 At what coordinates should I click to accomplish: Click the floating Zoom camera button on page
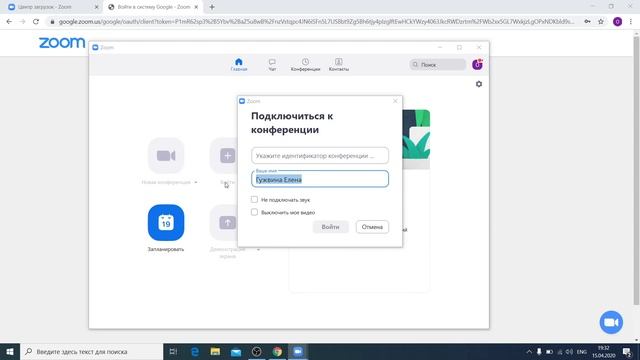click(611, 322)
